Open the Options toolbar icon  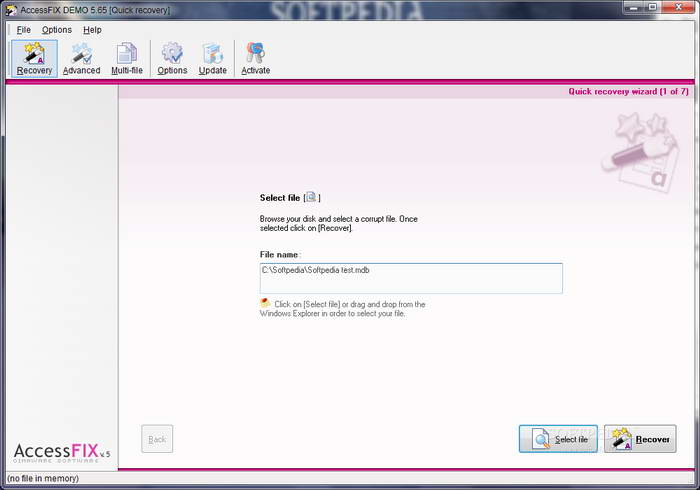coord(172,58)
